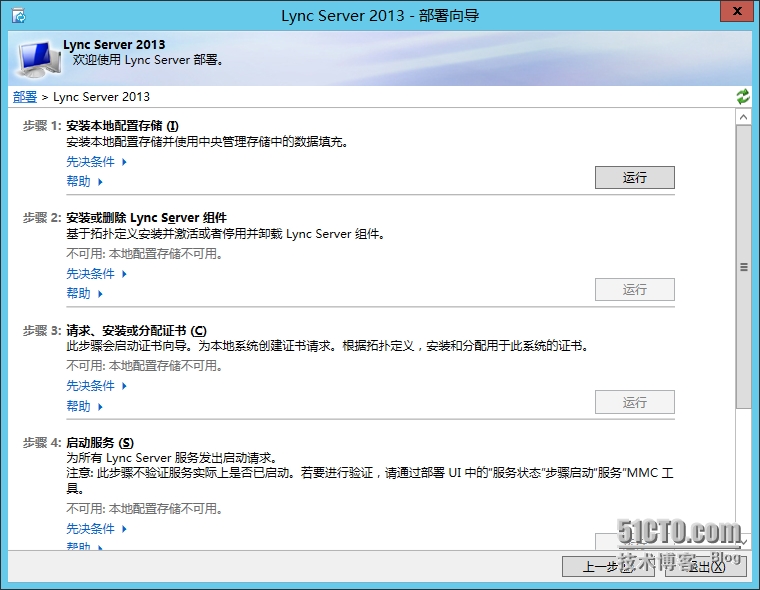The image size is (760, 590).
Task: Expand 先决条件 under step 4
Action: (96, 528)
